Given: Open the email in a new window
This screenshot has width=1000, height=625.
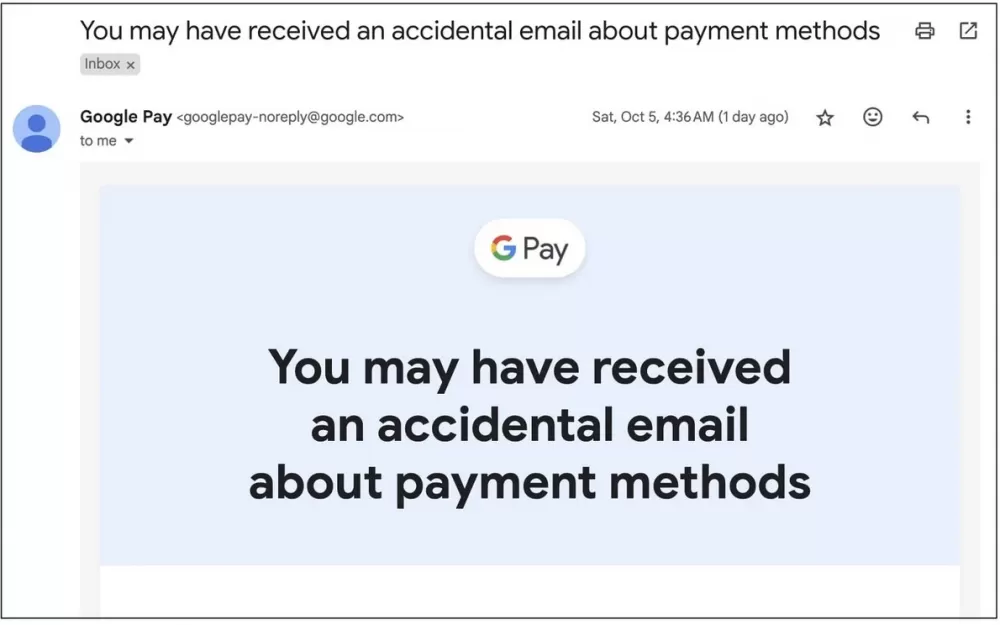Looking at the screenshot, I should point(968,31).
